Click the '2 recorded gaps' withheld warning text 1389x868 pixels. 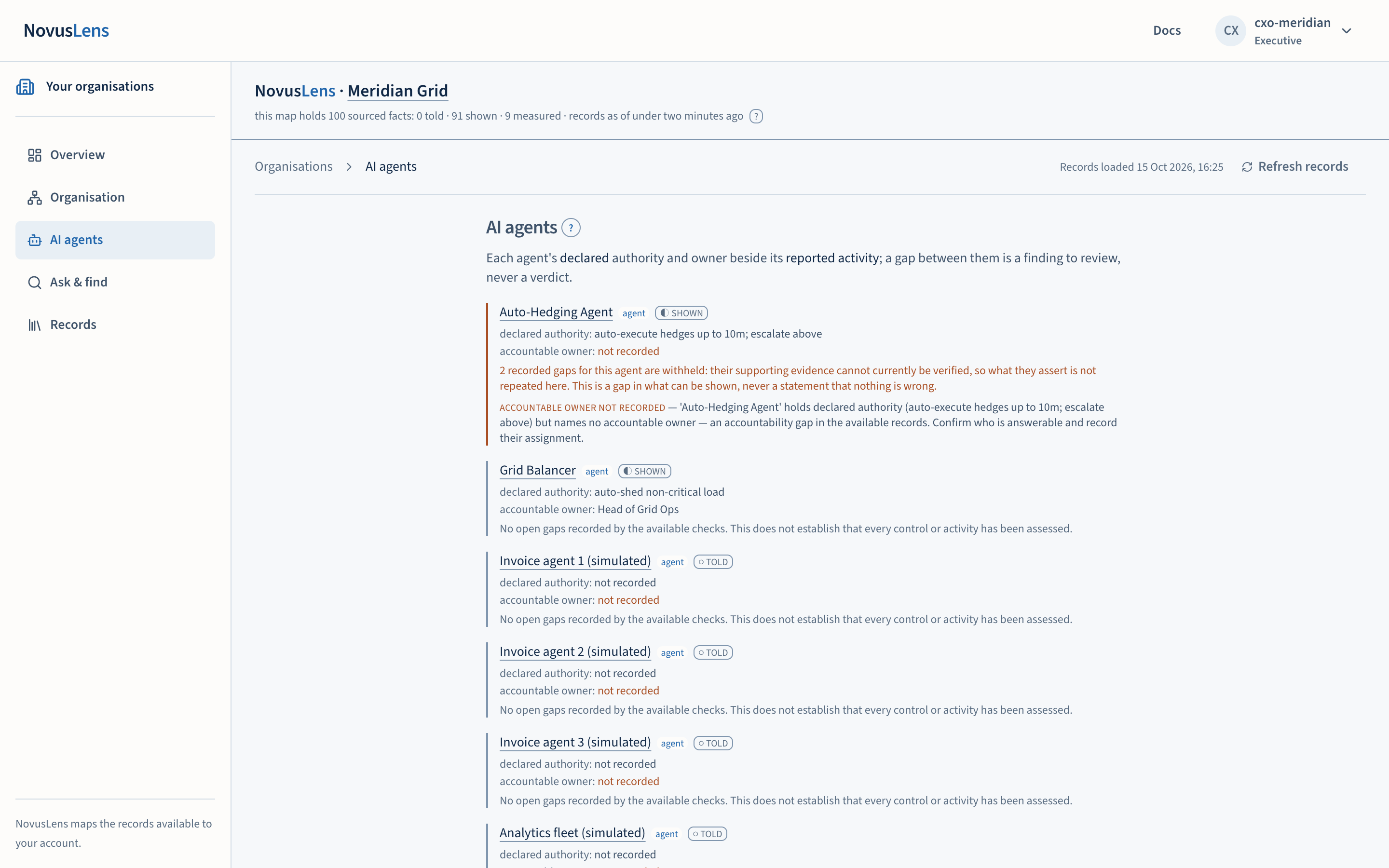(798, 379)
